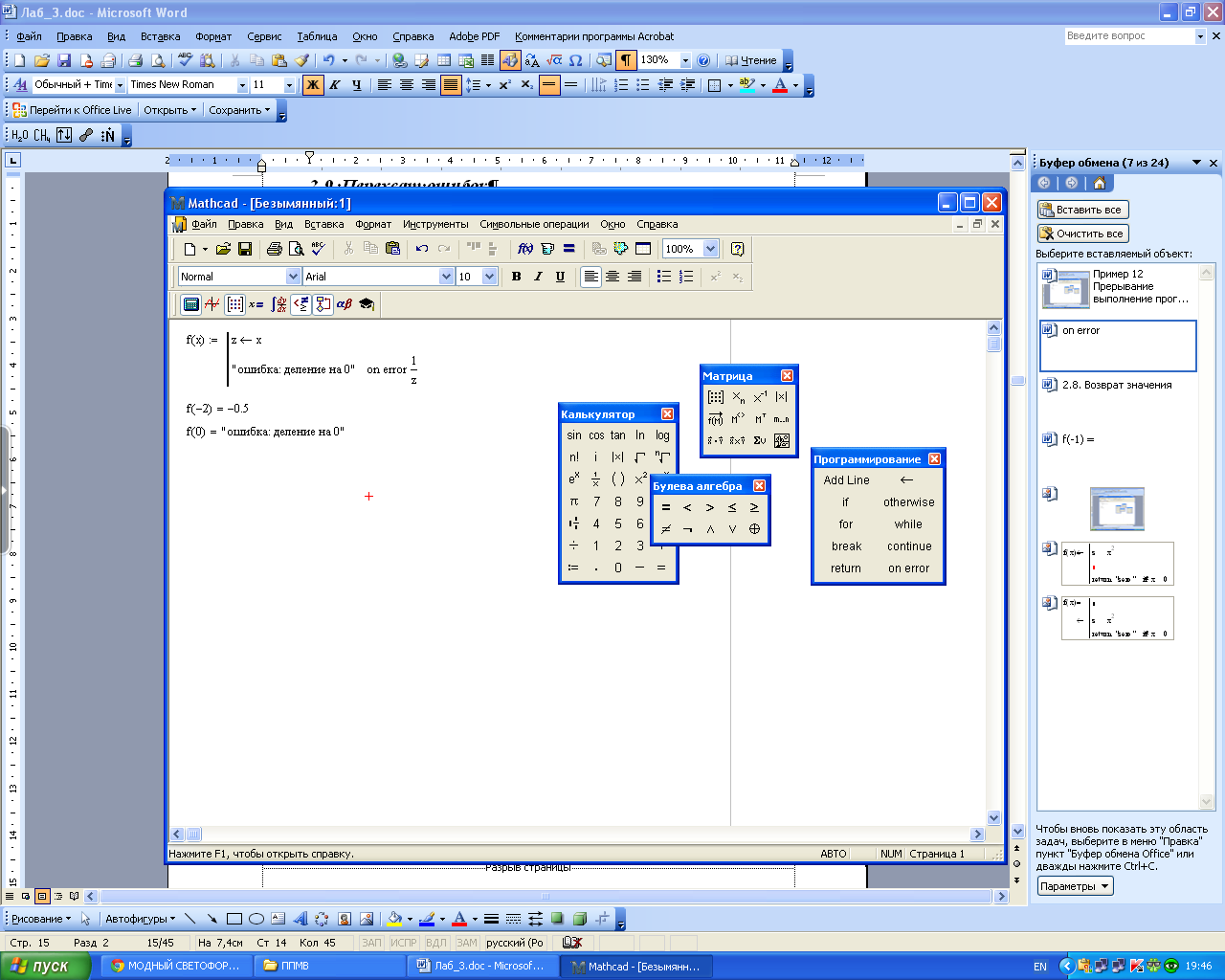1225x980 pixels.
Task: Insert not-equal operator from Boolean palette
Action: (x=666, y=529)
